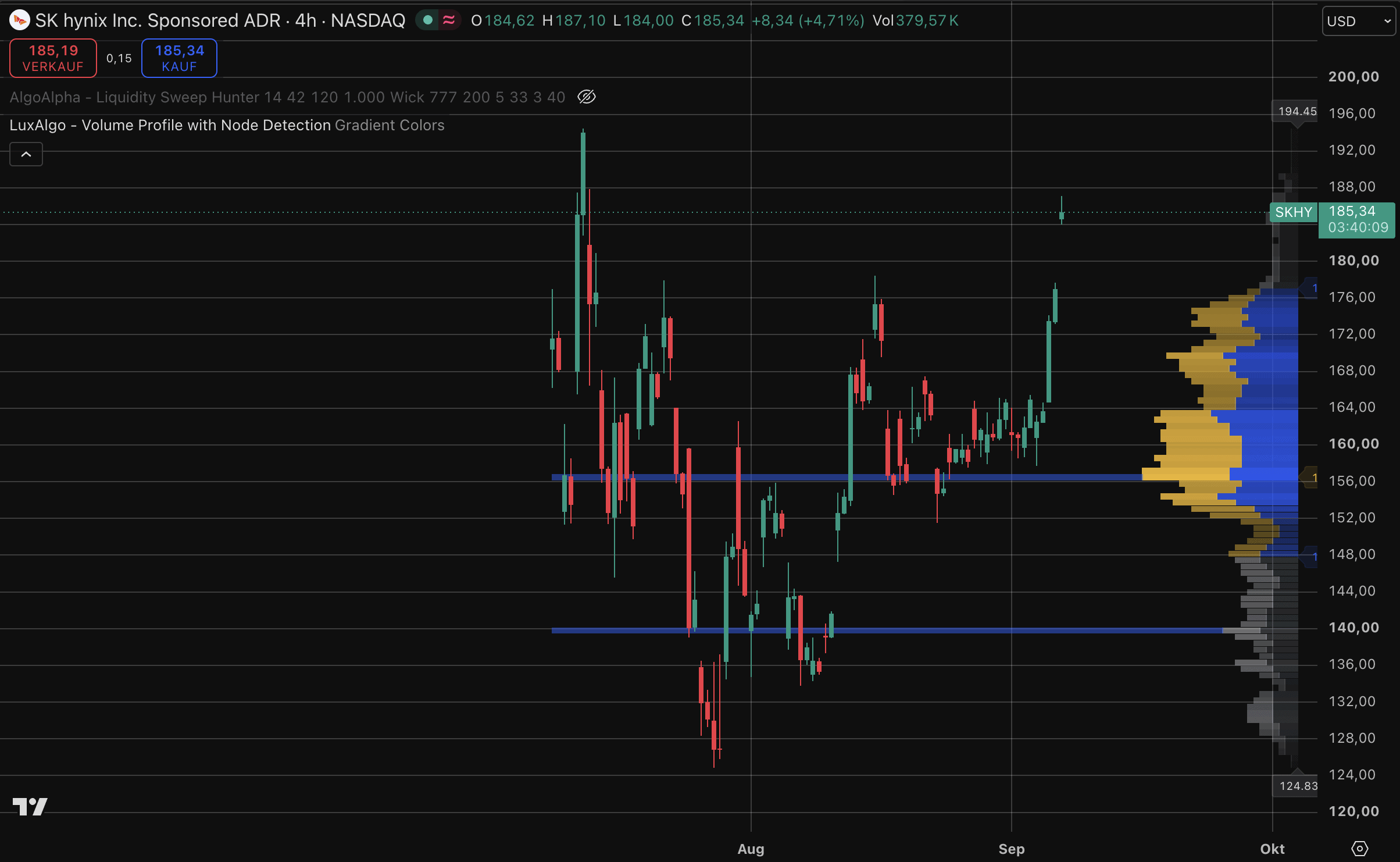Open chart settings gear icon
This screenshot has height=862, width=1400.
pos(1360,849)
